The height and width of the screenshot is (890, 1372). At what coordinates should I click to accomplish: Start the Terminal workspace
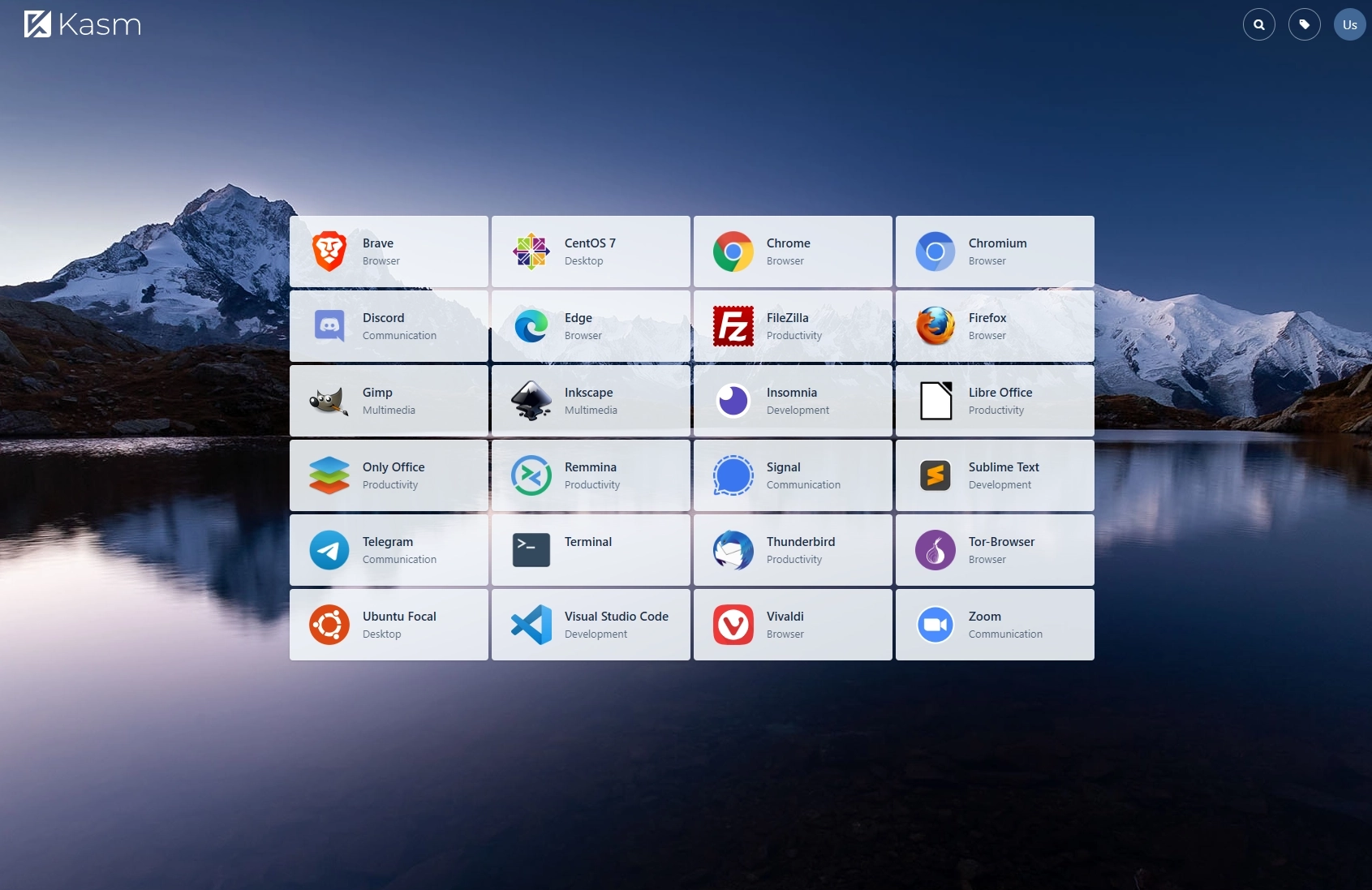[x=591, y=550]
